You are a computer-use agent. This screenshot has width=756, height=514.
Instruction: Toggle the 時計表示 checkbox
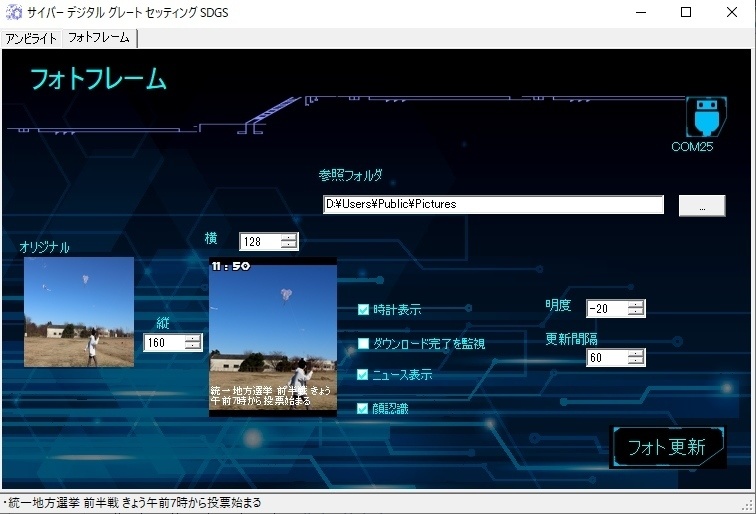363,310
